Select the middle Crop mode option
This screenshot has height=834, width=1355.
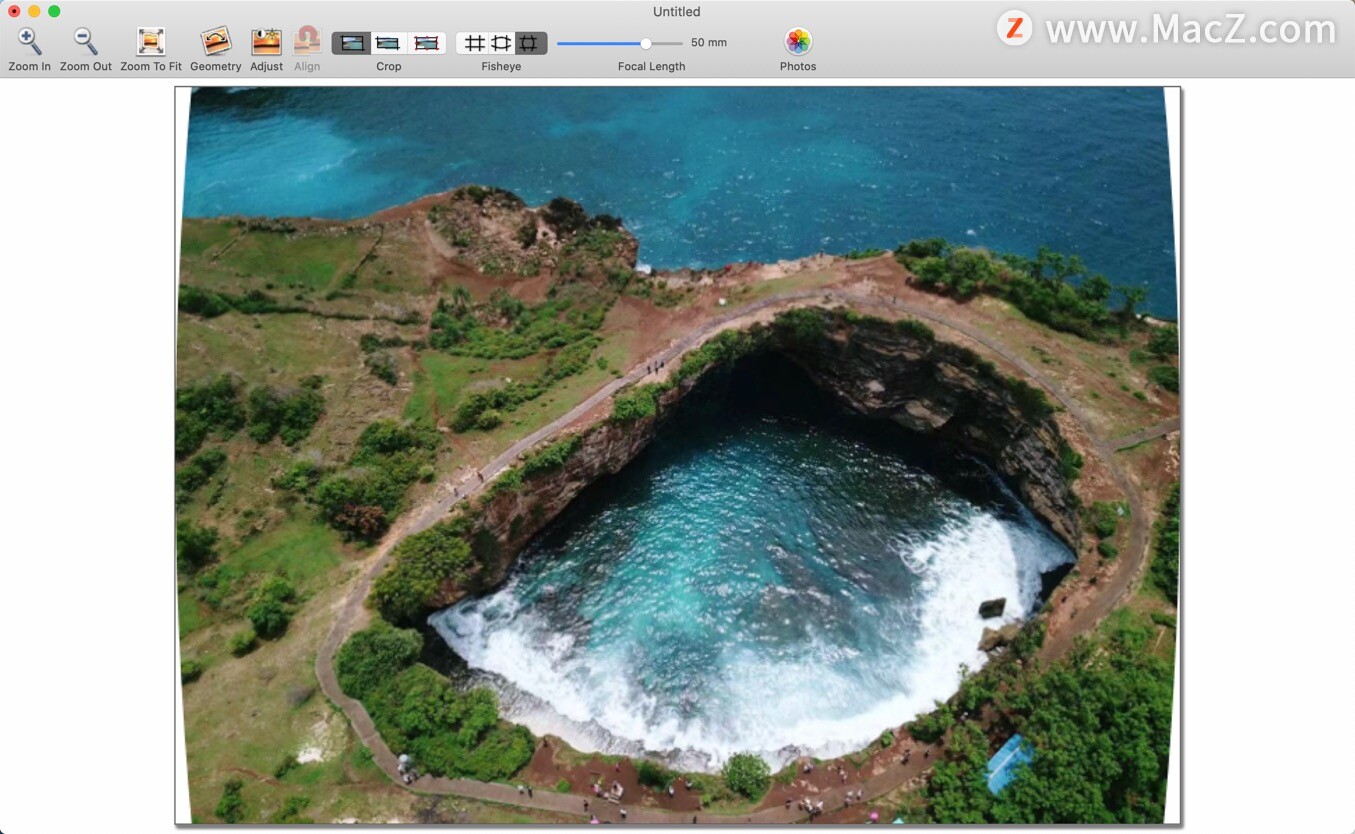(x=389, y=43)
